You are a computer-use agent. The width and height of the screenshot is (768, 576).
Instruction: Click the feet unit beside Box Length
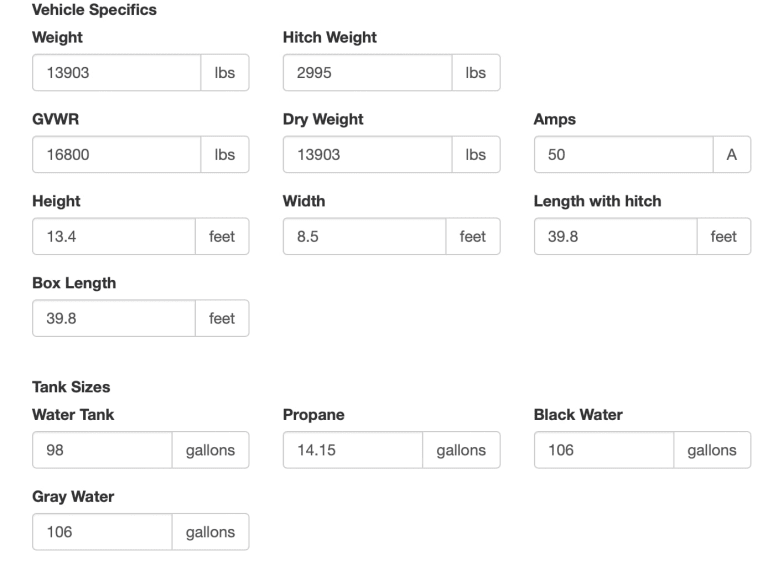coord(222,319)
